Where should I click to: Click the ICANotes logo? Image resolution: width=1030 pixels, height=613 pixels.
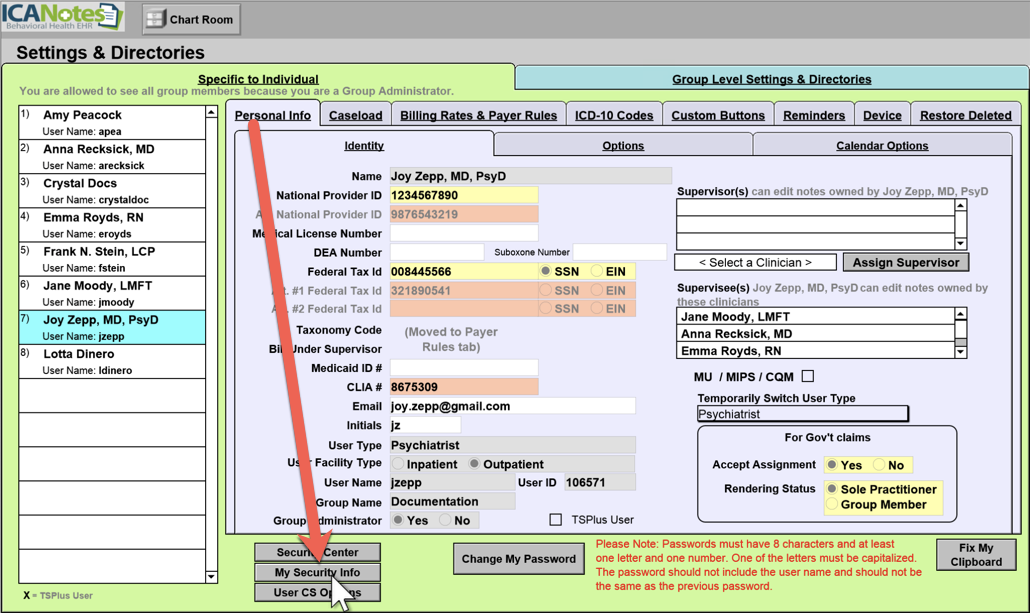[62, 17]
